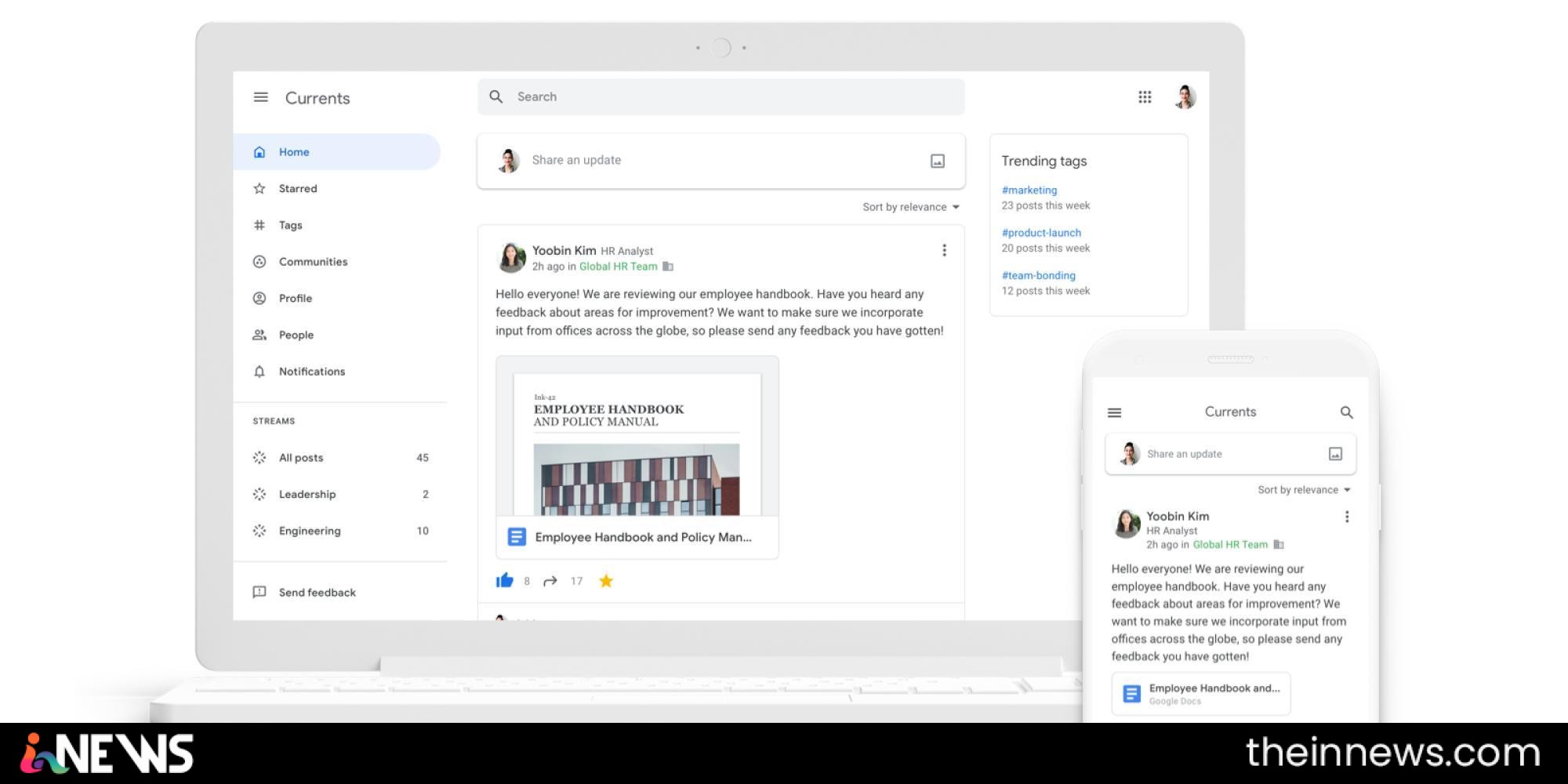Click the Starred star icon in sidebar

(260, 188)
